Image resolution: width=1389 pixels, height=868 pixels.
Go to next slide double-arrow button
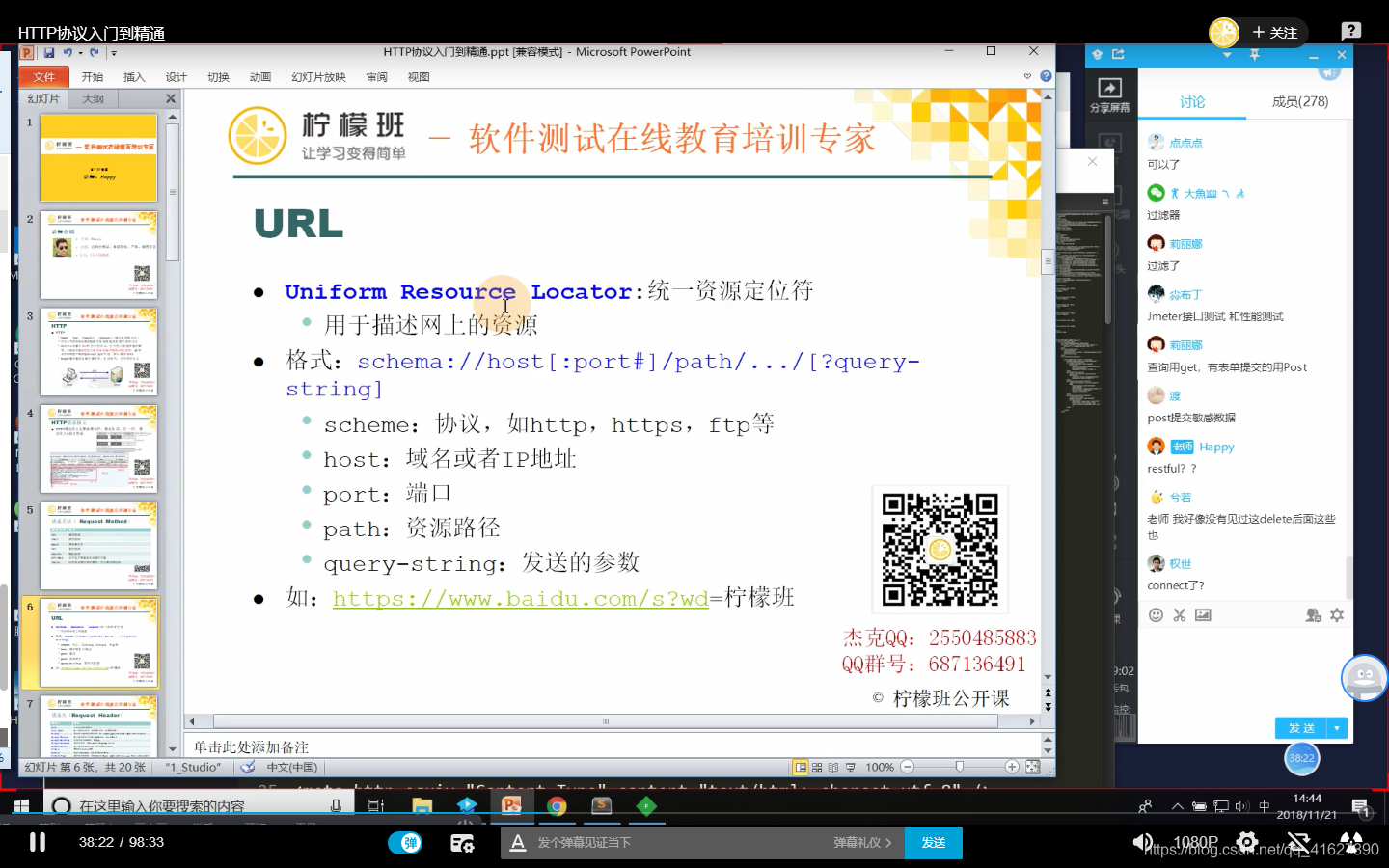(1048, 707)
